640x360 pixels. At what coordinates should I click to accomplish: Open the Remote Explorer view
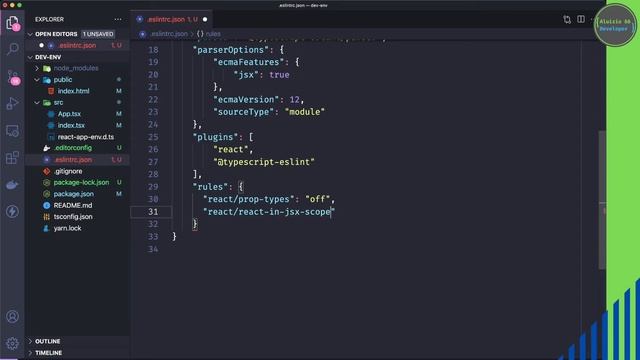[x=12, y=131]
